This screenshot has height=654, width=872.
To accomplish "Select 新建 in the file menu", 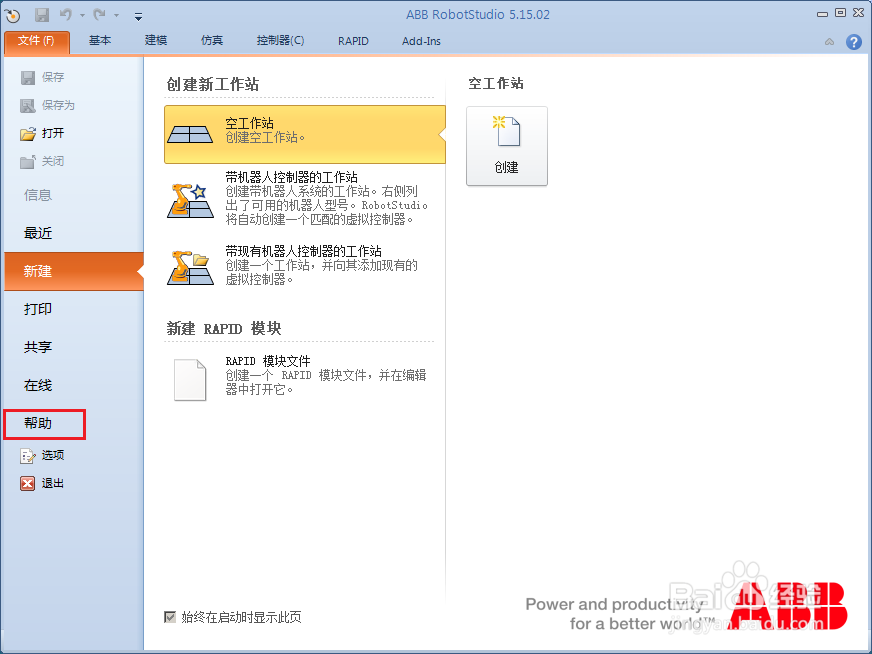I will [x=73, y=271].
